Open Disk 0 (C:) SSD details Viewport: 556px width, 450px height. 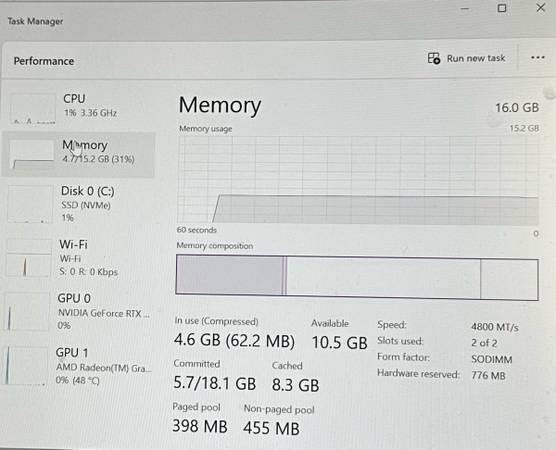[x=79, y=205]
